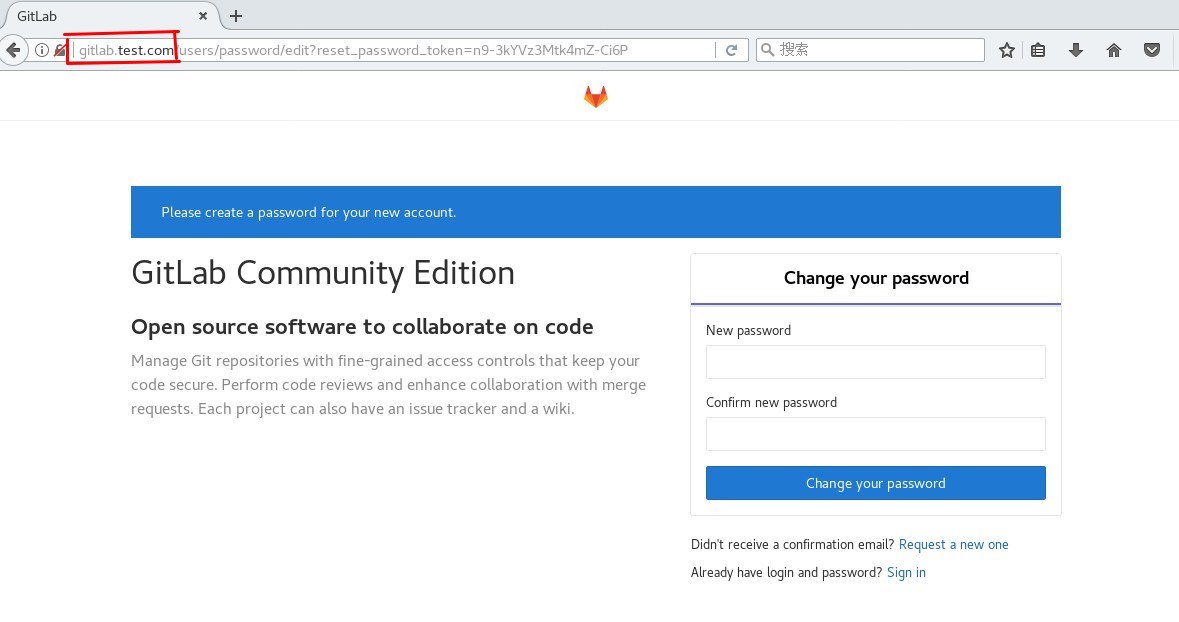1179x622 pixels.
Task: Click the browser back arrow button
Action: tap(13, 50)
